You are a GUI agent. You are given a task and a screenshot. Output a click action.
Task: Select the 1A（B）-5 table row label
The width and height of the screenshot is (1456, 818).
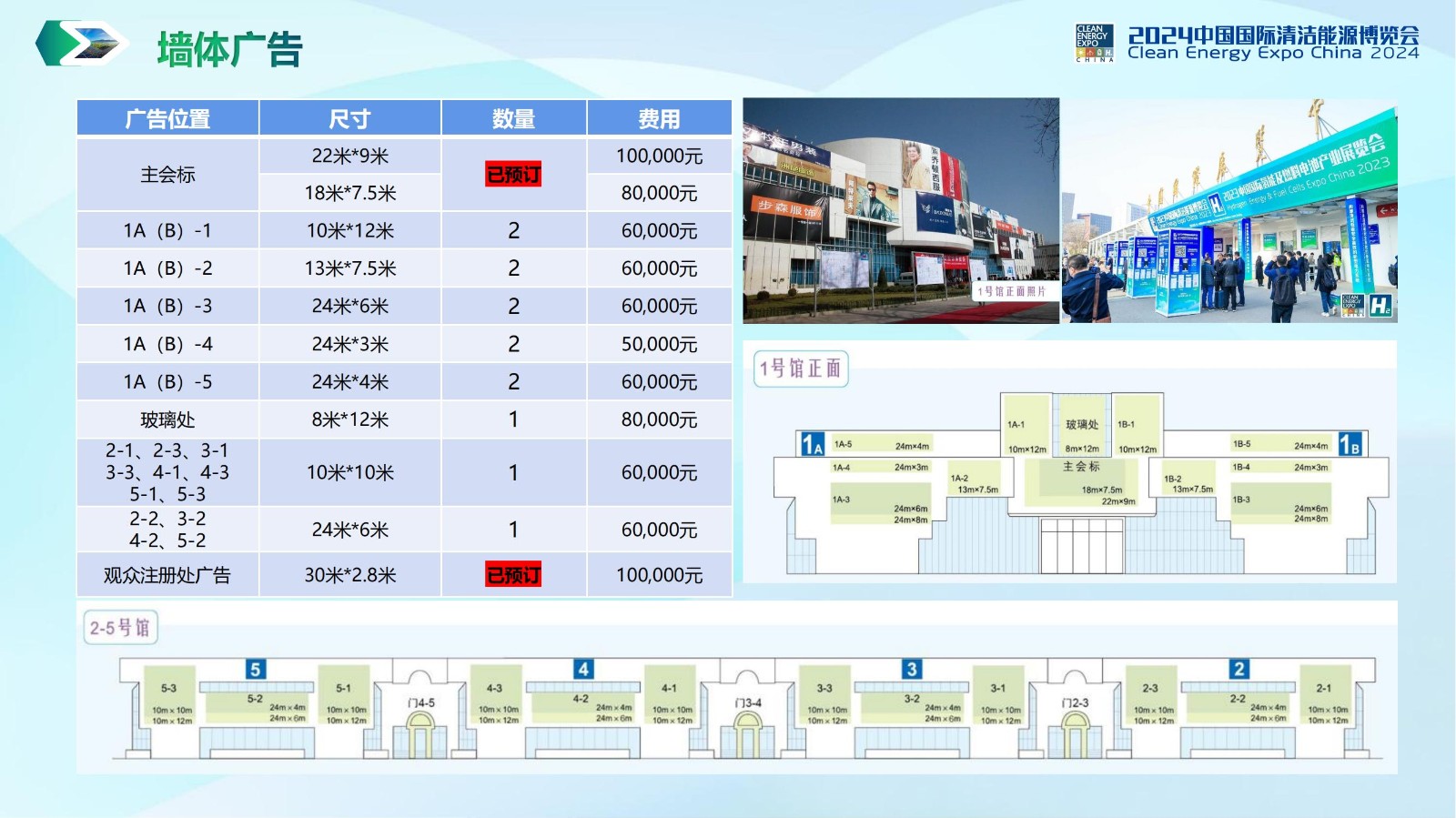(167, 381)
